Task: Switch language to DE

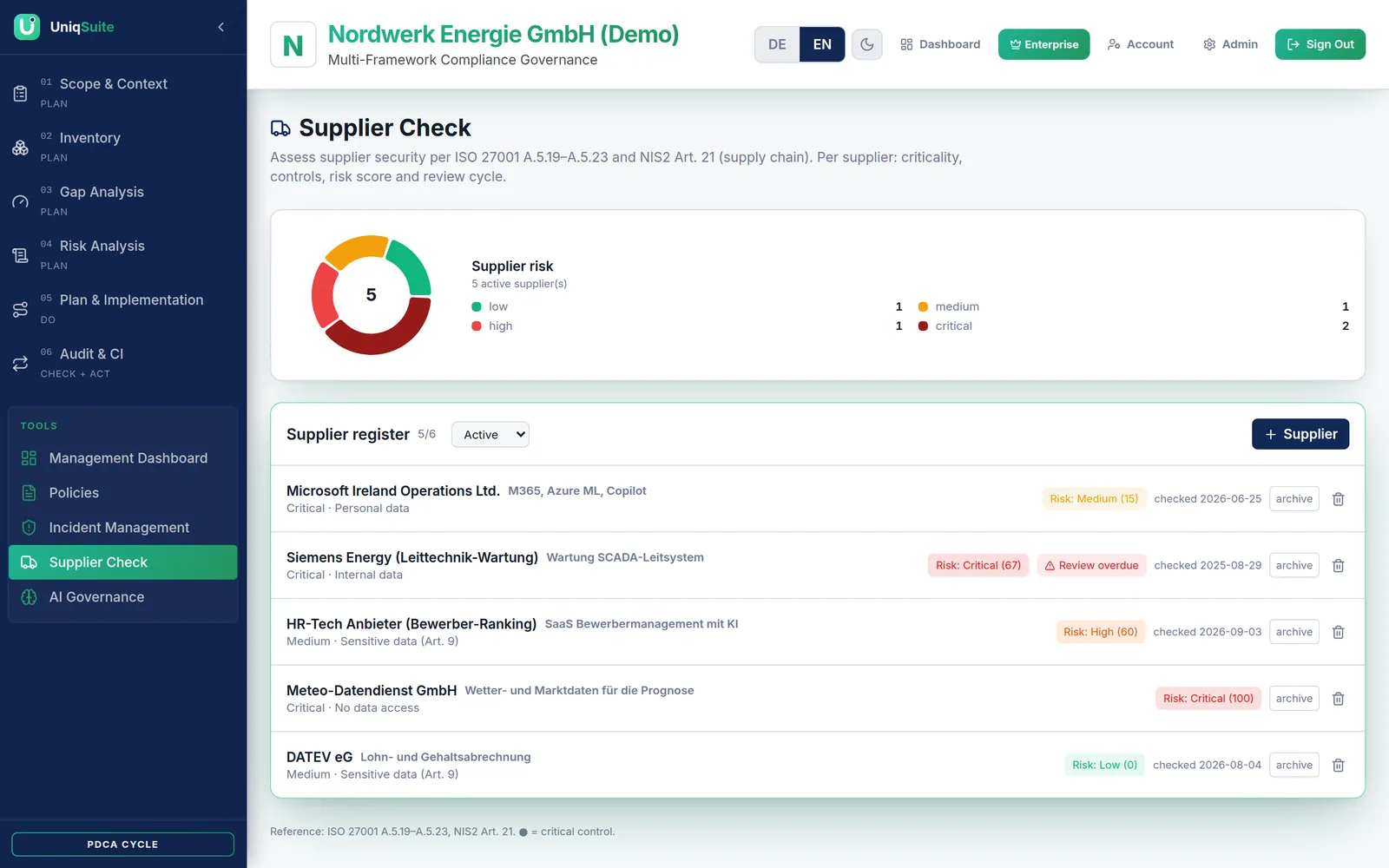Action: pos(777,44)
